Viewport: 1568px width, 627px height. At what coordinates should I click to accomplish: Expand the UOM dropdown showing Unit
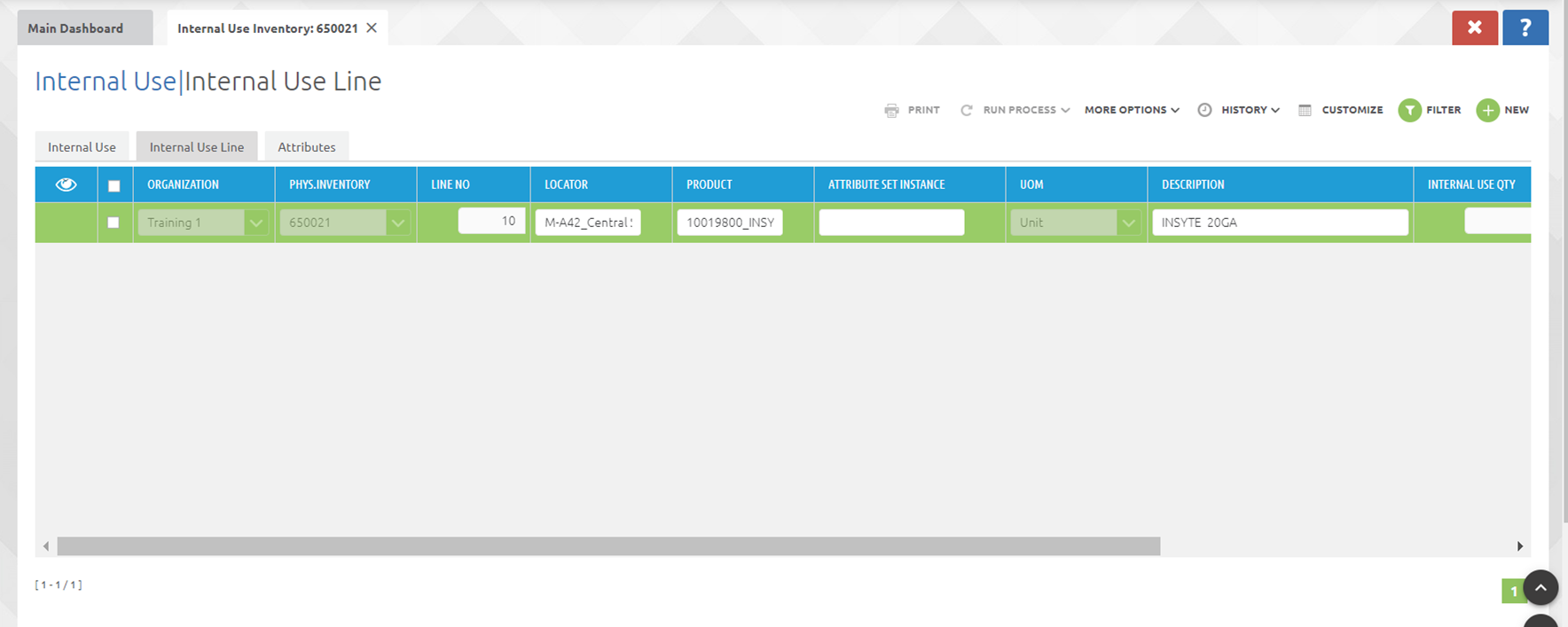(1128, 223)
